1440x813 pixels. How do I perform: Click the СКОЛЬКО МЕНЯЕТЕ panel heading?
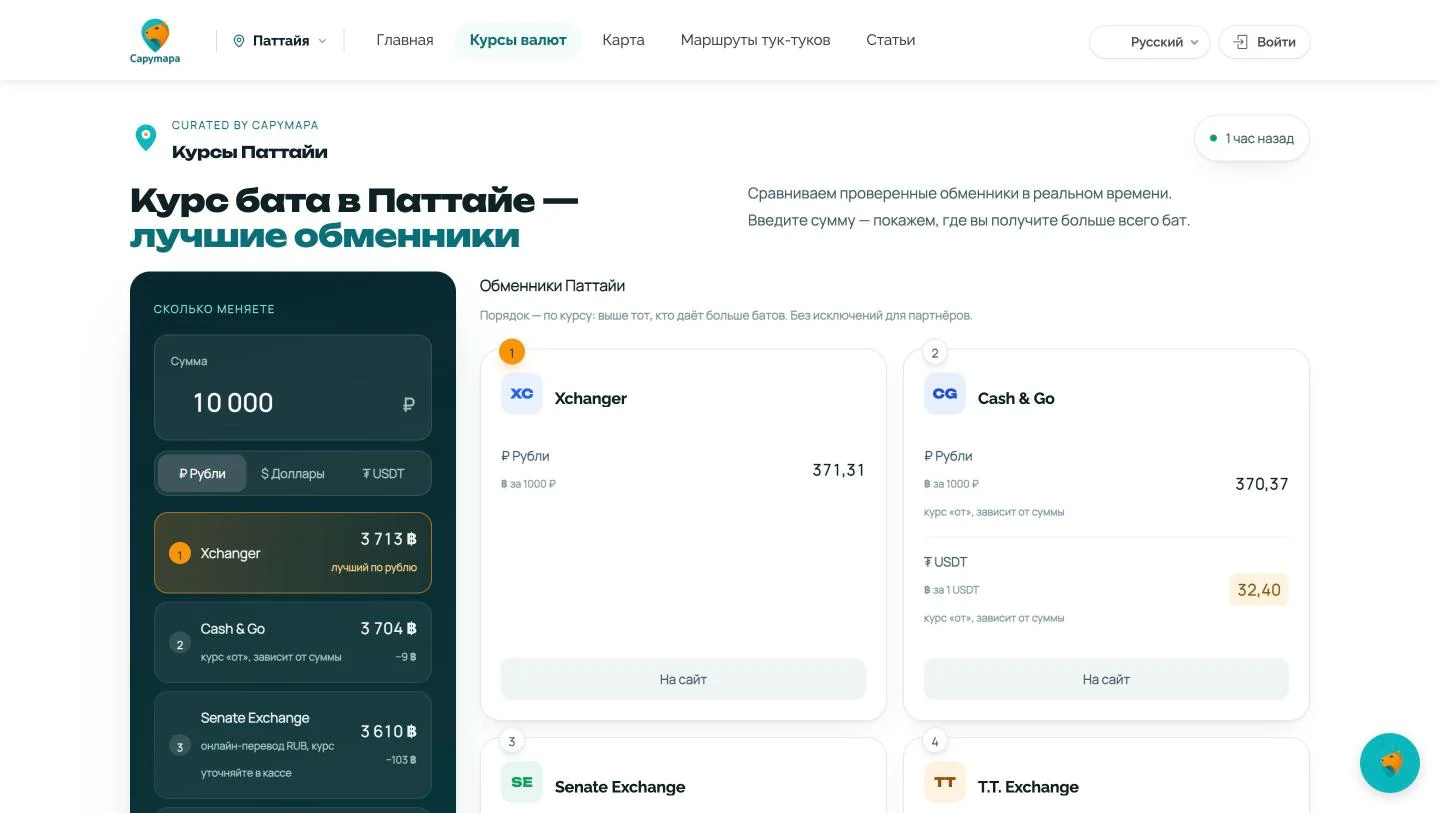(214, 309)
